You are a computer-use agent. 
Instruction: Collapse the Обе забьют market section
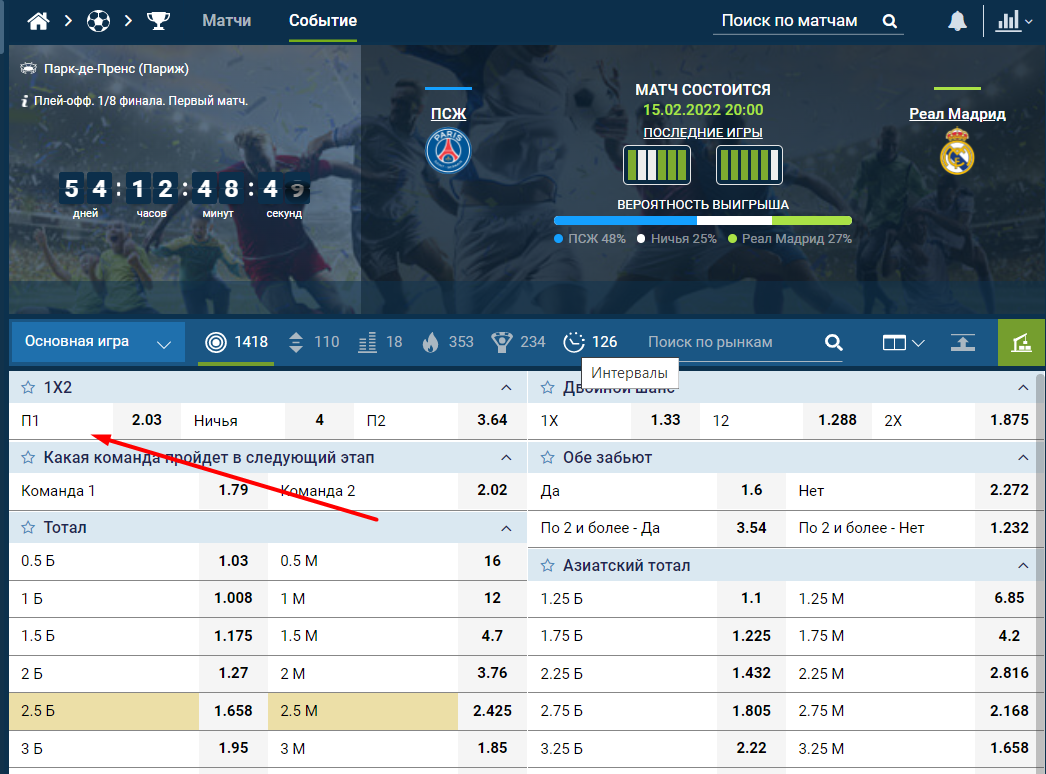pyautogui.click(x=1023, y=458)
